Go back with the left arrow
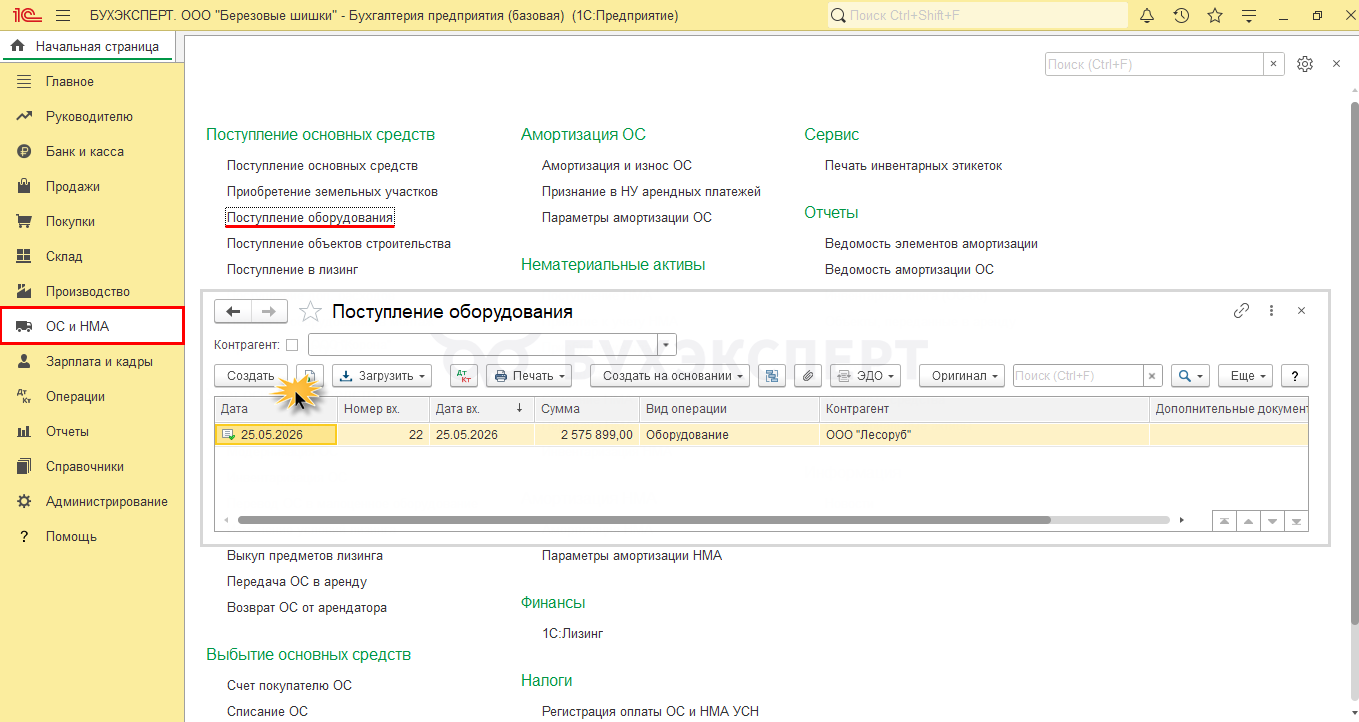Screen dimensions: 1359x722 pyautogui.click(x=233, y=311)
